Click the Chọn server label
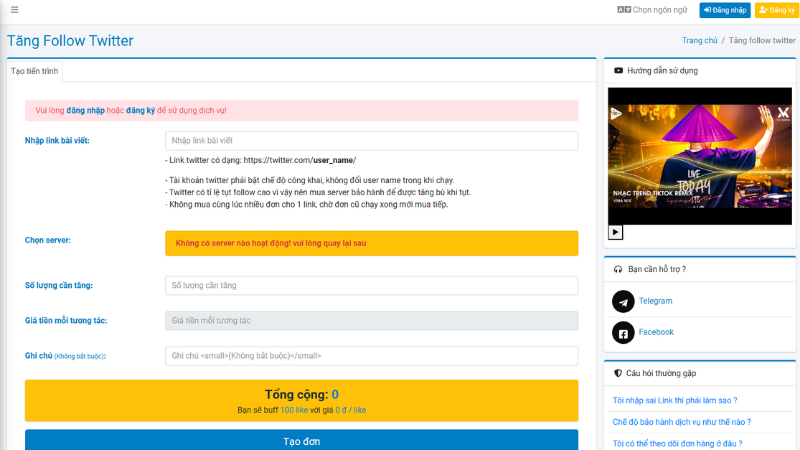 (x=48, y=240)
